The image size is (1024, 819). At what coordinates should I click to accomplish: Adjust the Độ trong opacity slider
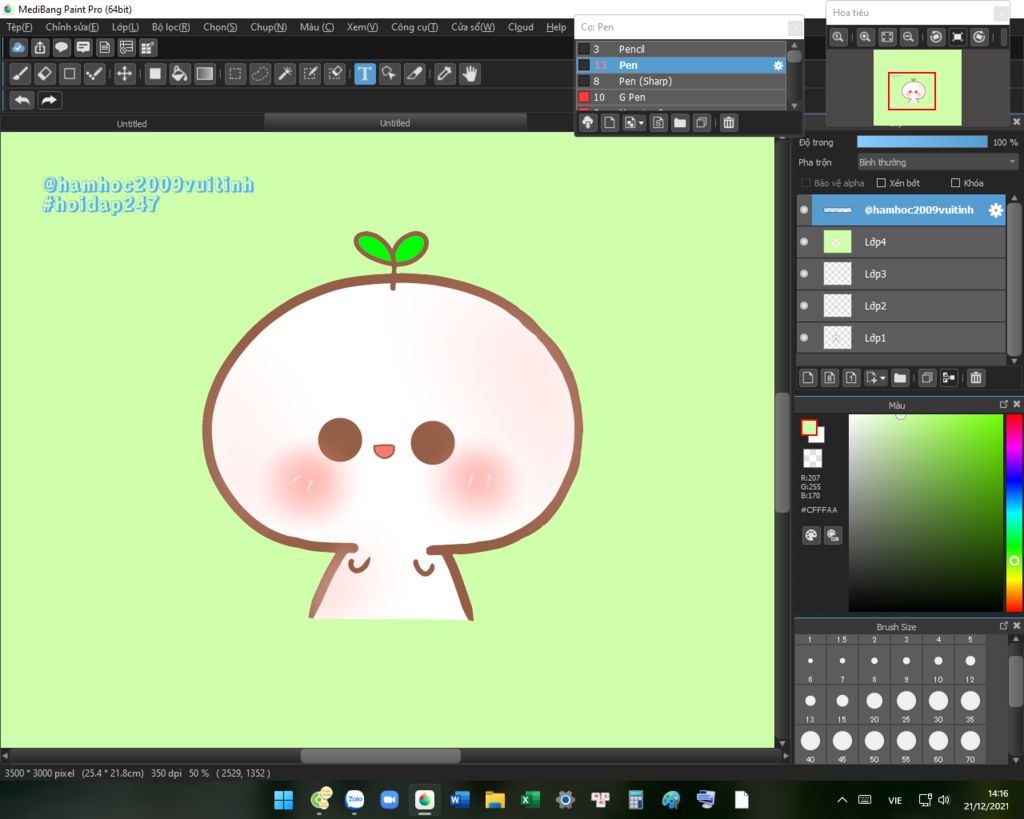pyautogui.click(x=922, y=142)
